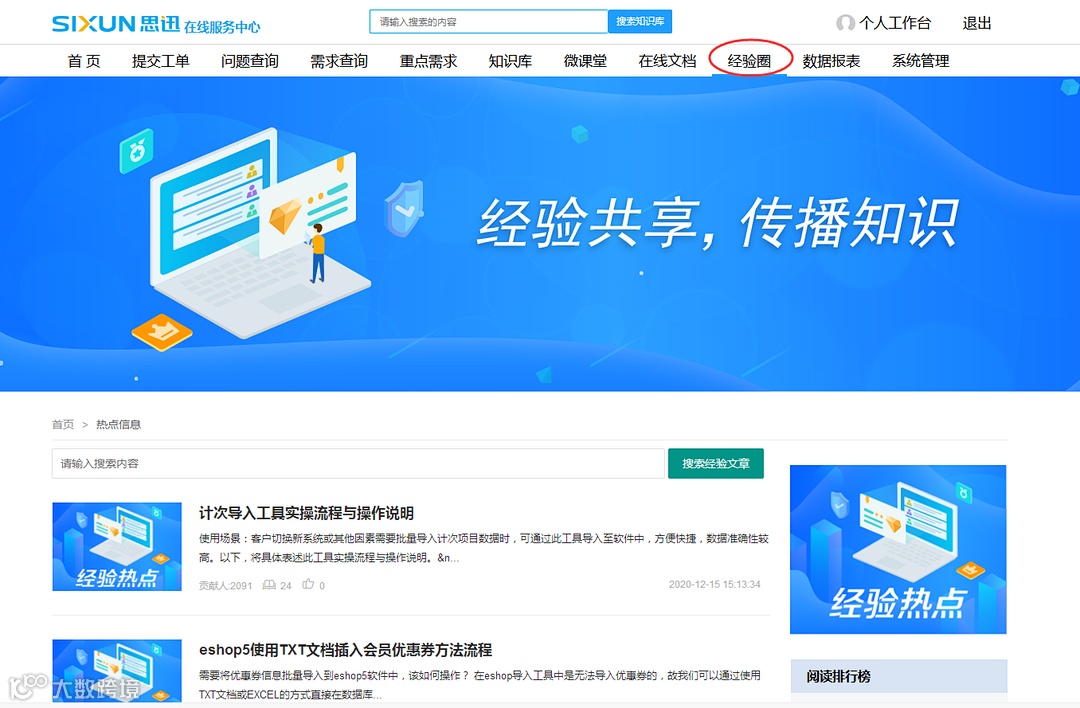Click the eshop5 article's description text
The width and height of the screenshot is (1080, 708).
pos(480,685)
